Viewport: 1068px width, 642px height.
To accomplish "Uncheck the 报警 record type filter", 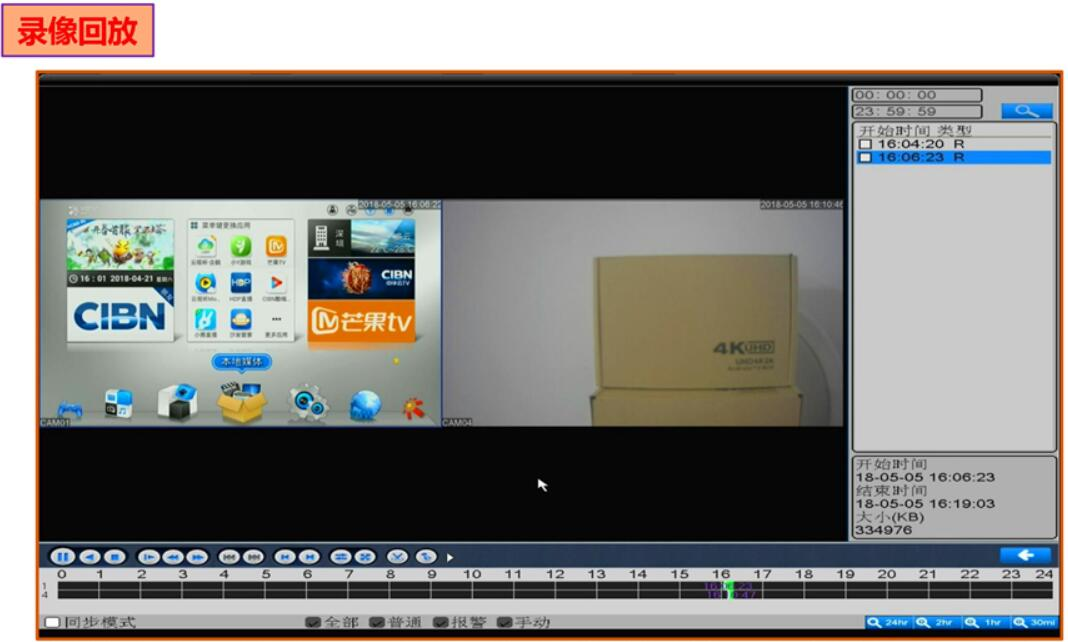I will click(441, 622).
